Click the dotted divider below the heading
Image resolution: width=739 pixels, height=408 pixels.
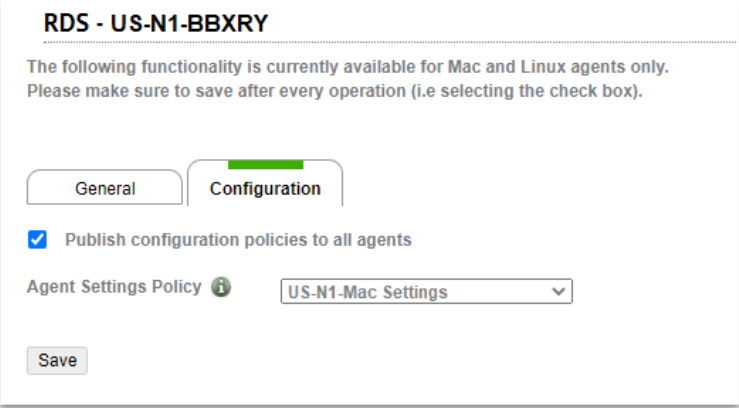pyautogui.click(x=390, y=42)
